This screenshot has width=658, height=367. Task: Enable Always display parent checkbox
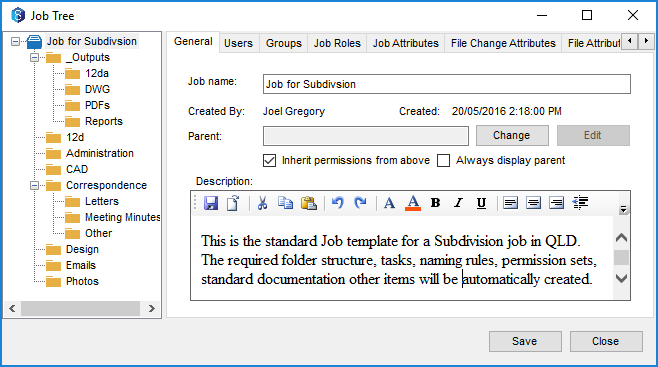443,161
